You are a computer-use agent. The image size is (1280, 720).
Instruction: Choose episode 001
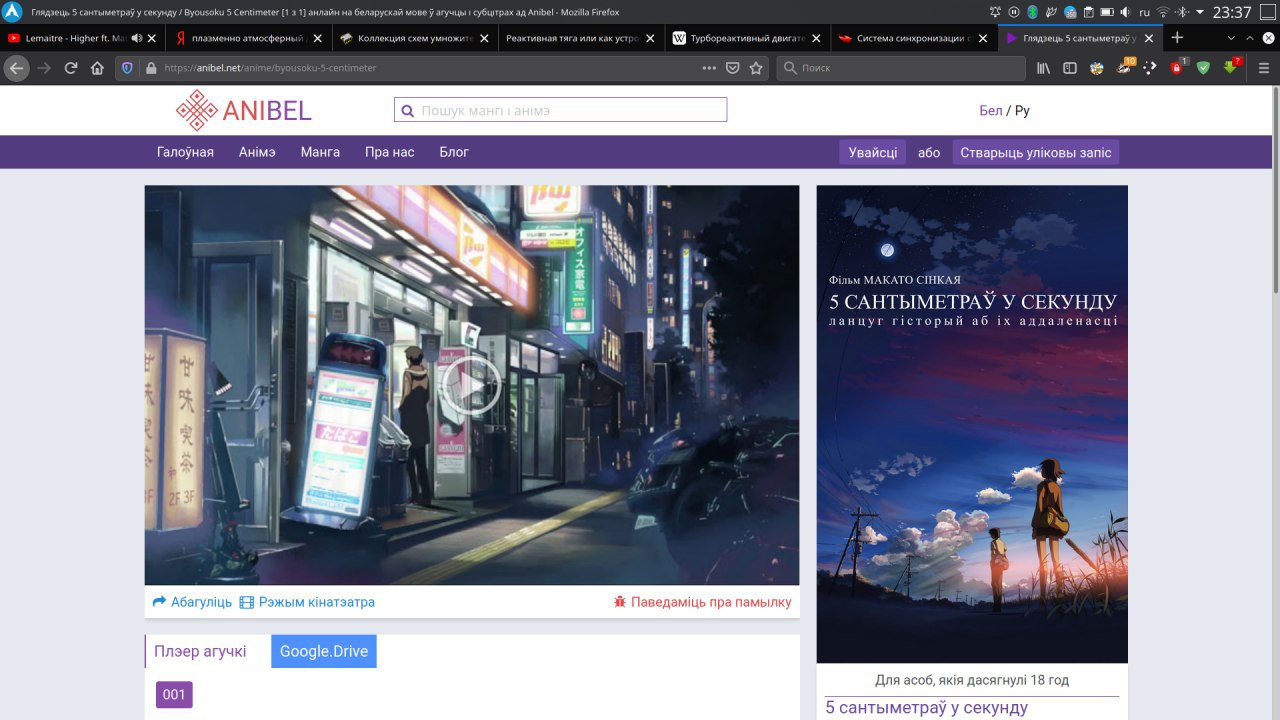(x=174, y=695)
